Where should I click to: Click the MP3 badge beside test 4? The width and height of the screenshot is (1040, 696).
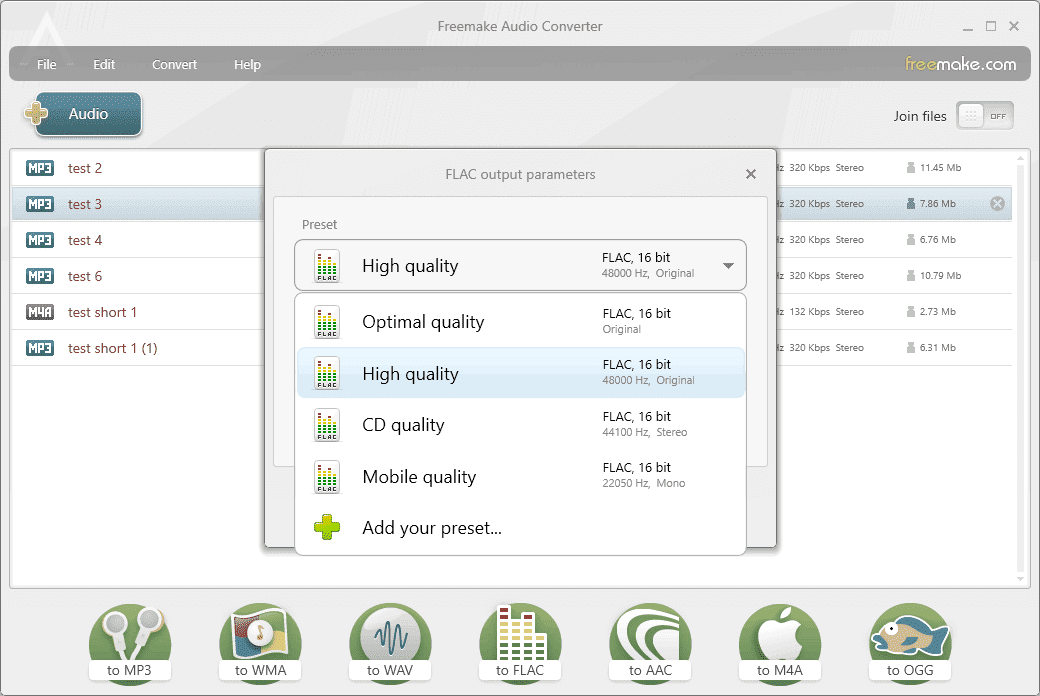(x=40, y=240)
